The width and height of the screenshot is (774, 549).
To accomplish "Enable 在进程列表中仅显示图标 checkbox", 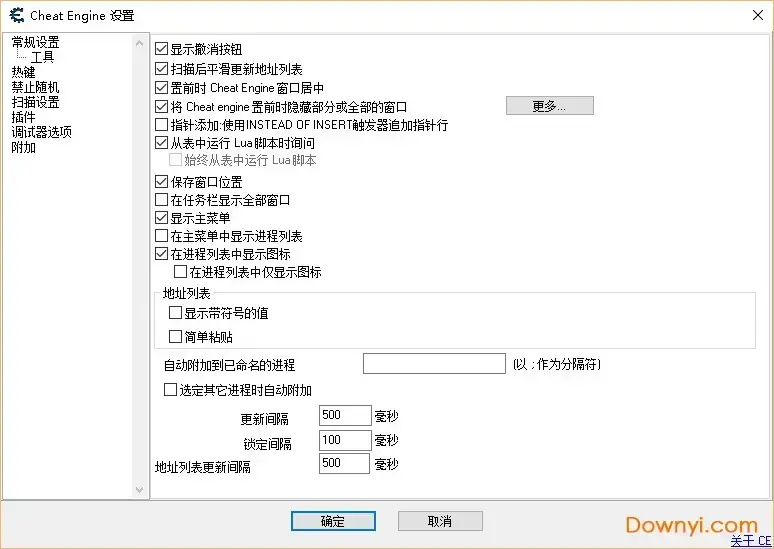I will coord(180,272).
